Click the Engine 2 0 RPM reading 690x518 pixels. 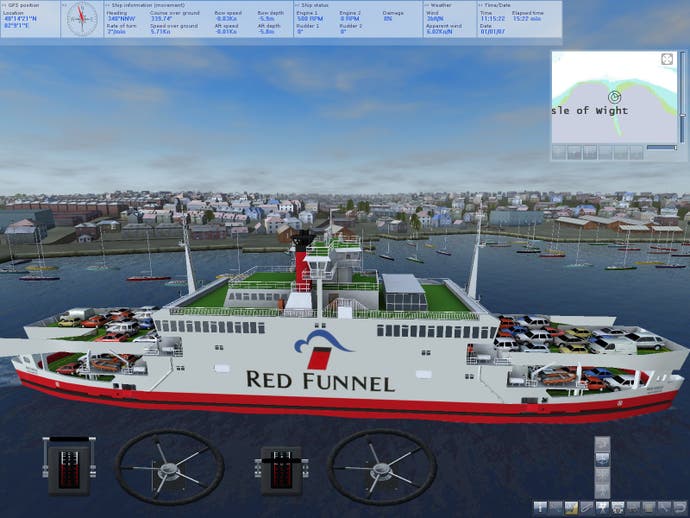tap(350, 19)
